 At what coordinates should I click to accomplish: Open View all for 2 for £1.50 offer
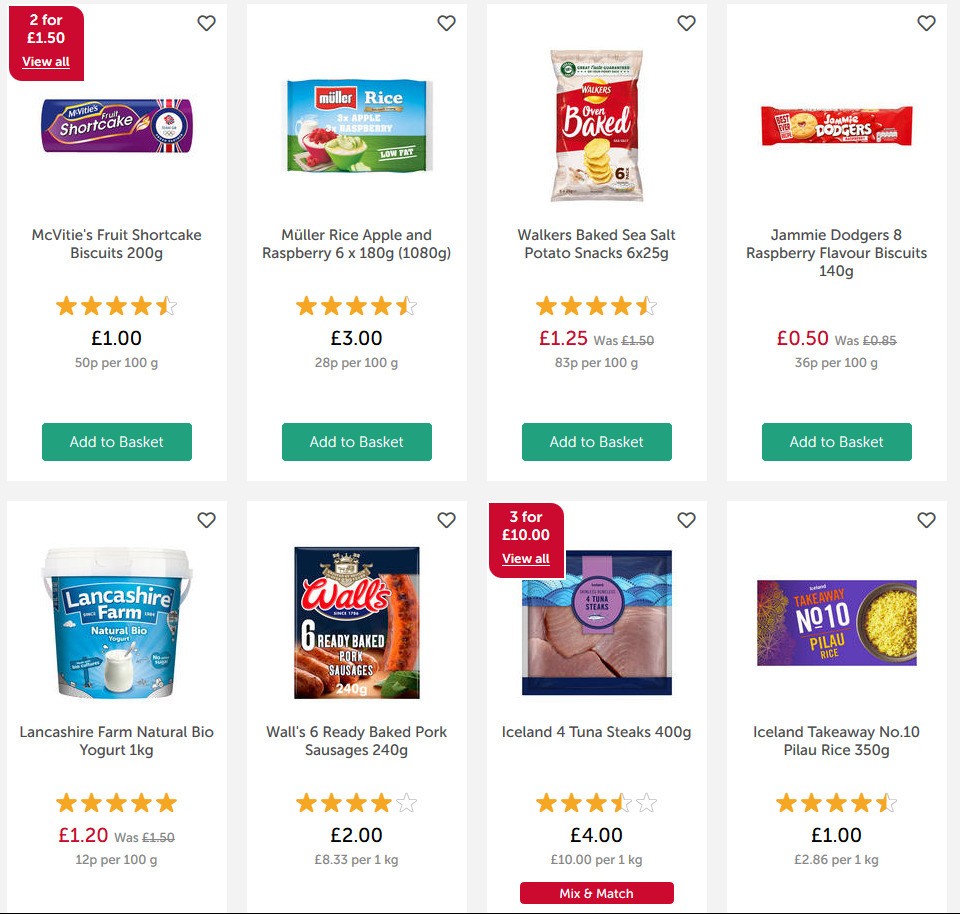point(45,61)
